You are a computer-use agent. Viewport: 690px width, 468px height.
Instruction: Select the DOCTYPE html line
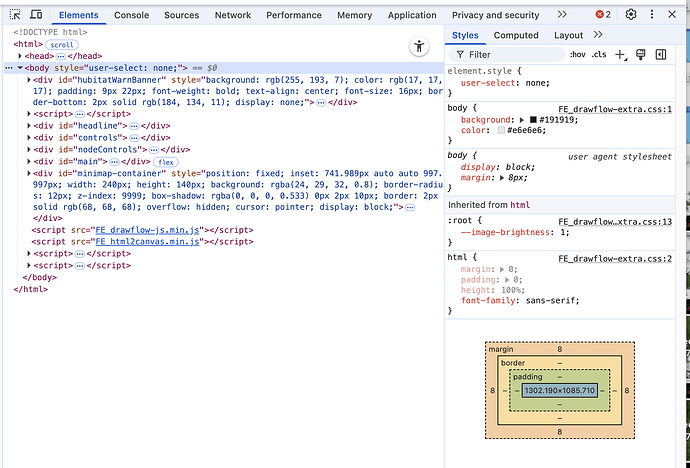[50, 32]
